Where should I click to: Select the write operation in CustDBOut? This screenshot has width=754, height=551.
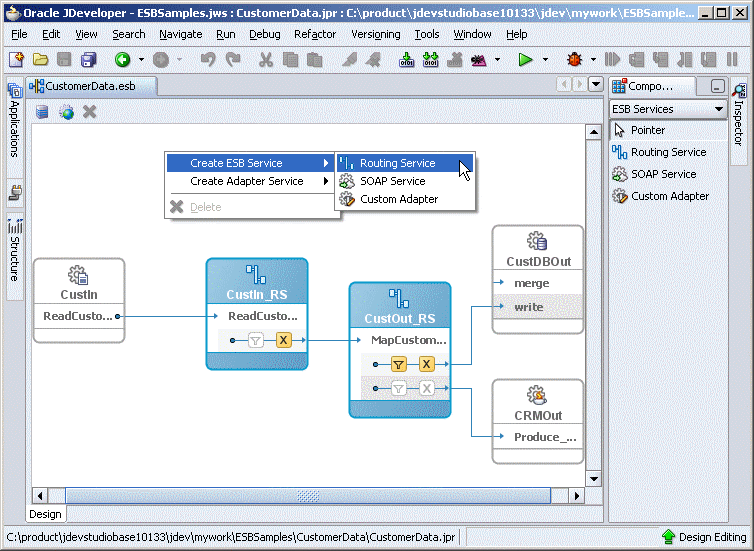tap(538, 307)
